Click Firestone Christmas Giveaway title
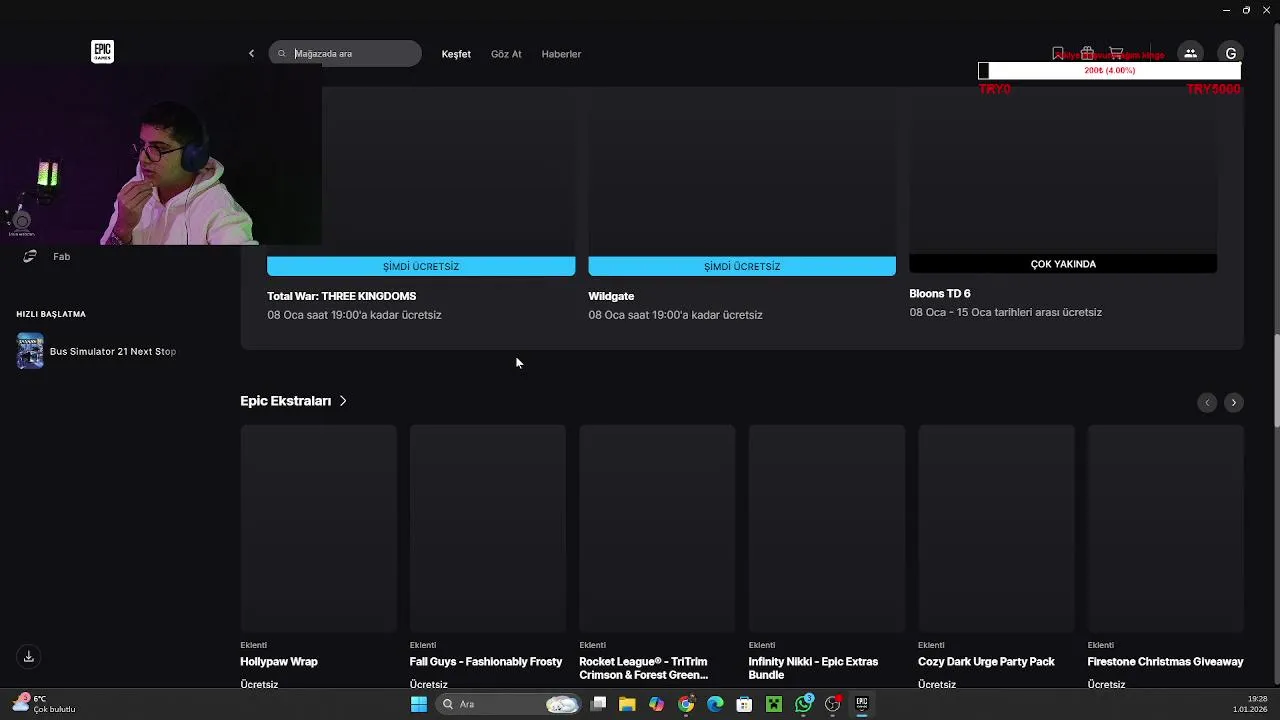 pyautogui.click(x=1165, y=662)
